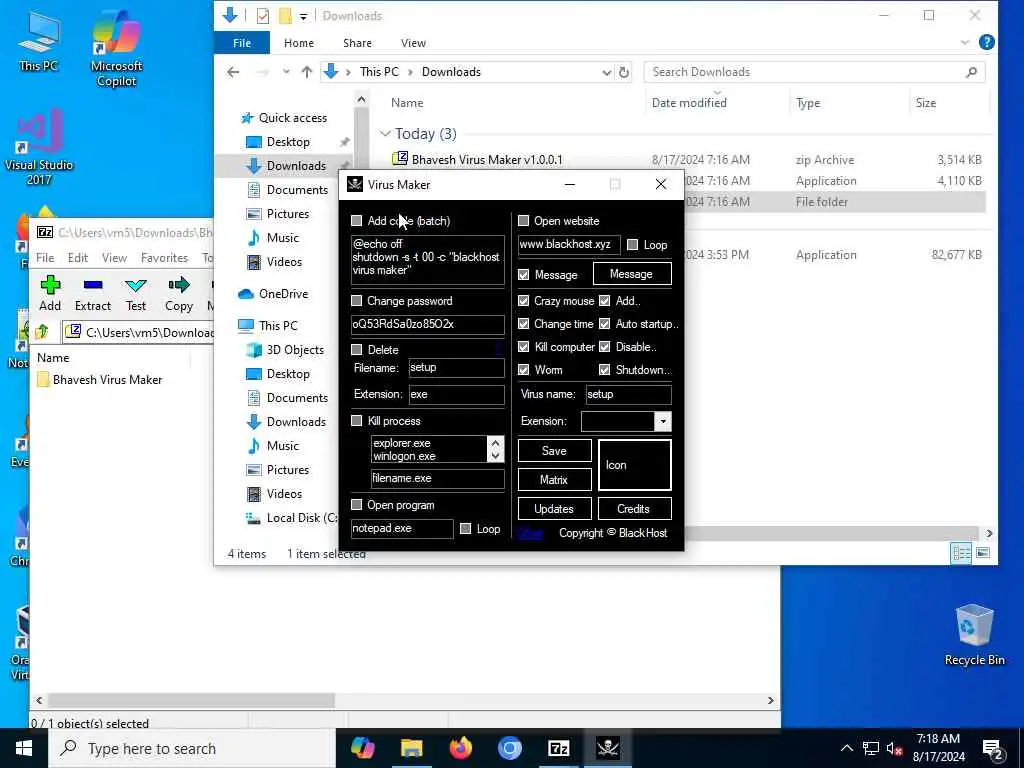Open the Explorer Home tab
The image size is (1024, 768).
click(299, 42)
